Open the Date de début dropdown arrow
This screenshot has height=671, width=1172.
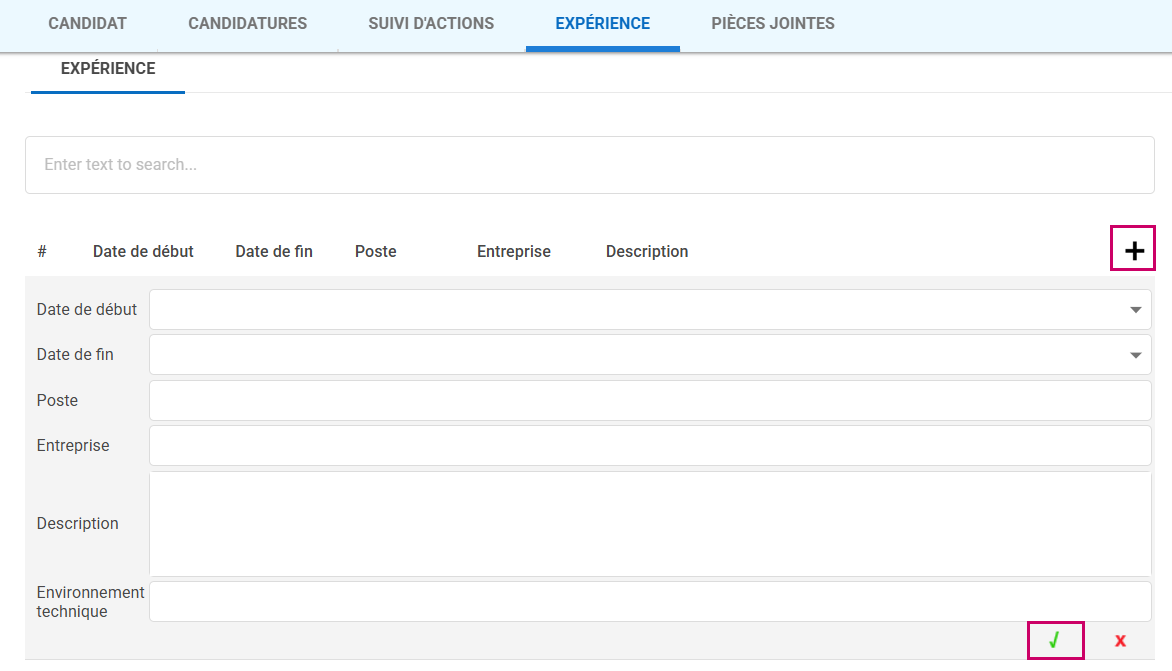[x=1135, y=310]
